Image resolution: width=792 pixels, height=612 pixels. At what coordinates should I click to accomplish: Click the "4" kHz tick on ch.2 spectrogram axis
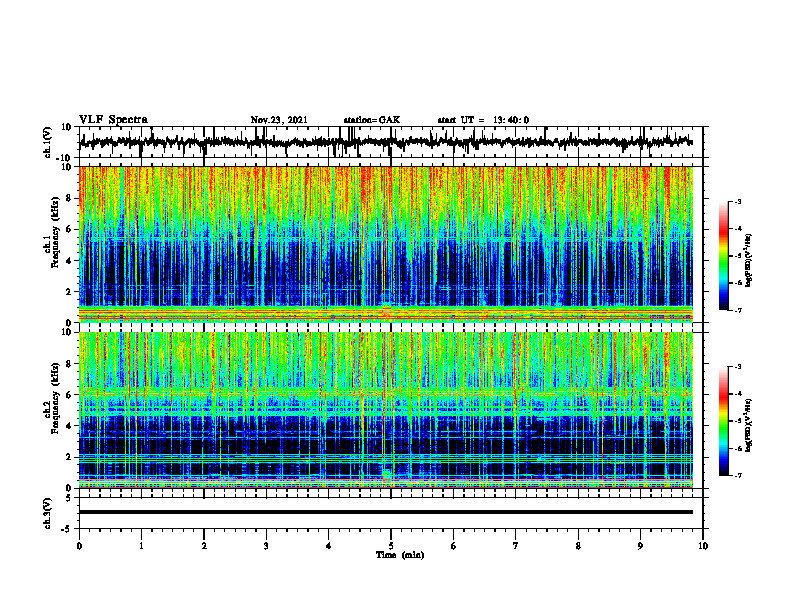pos(70,426)
